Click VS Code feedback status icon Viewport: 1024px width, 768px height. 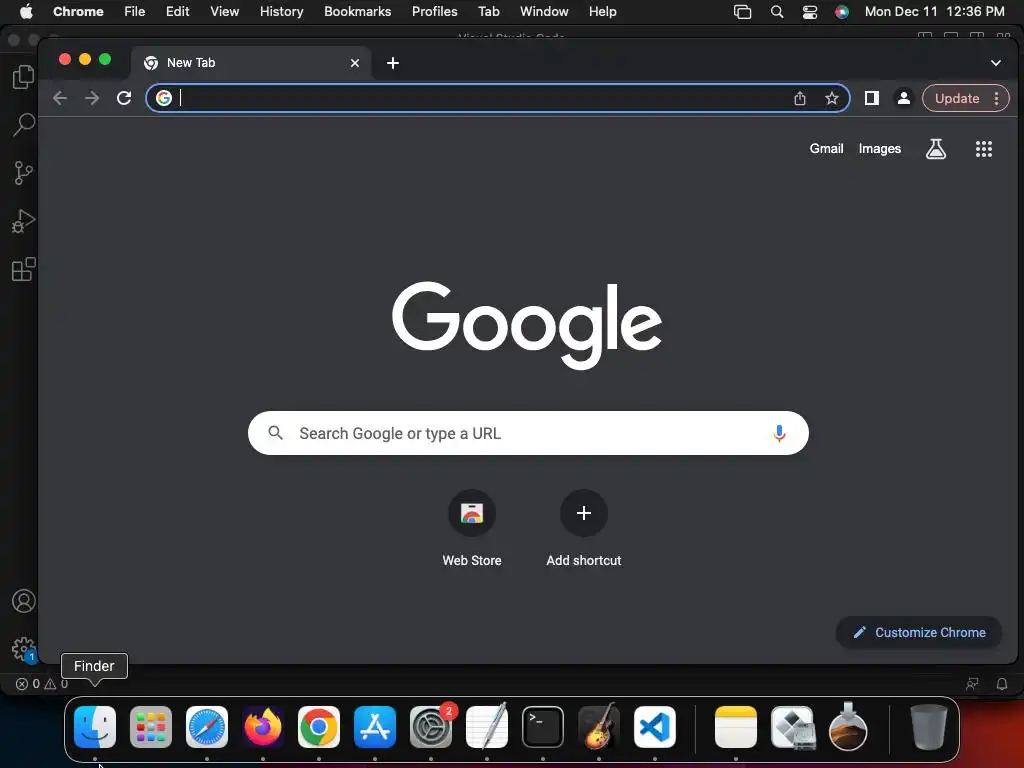pos(972,684)
